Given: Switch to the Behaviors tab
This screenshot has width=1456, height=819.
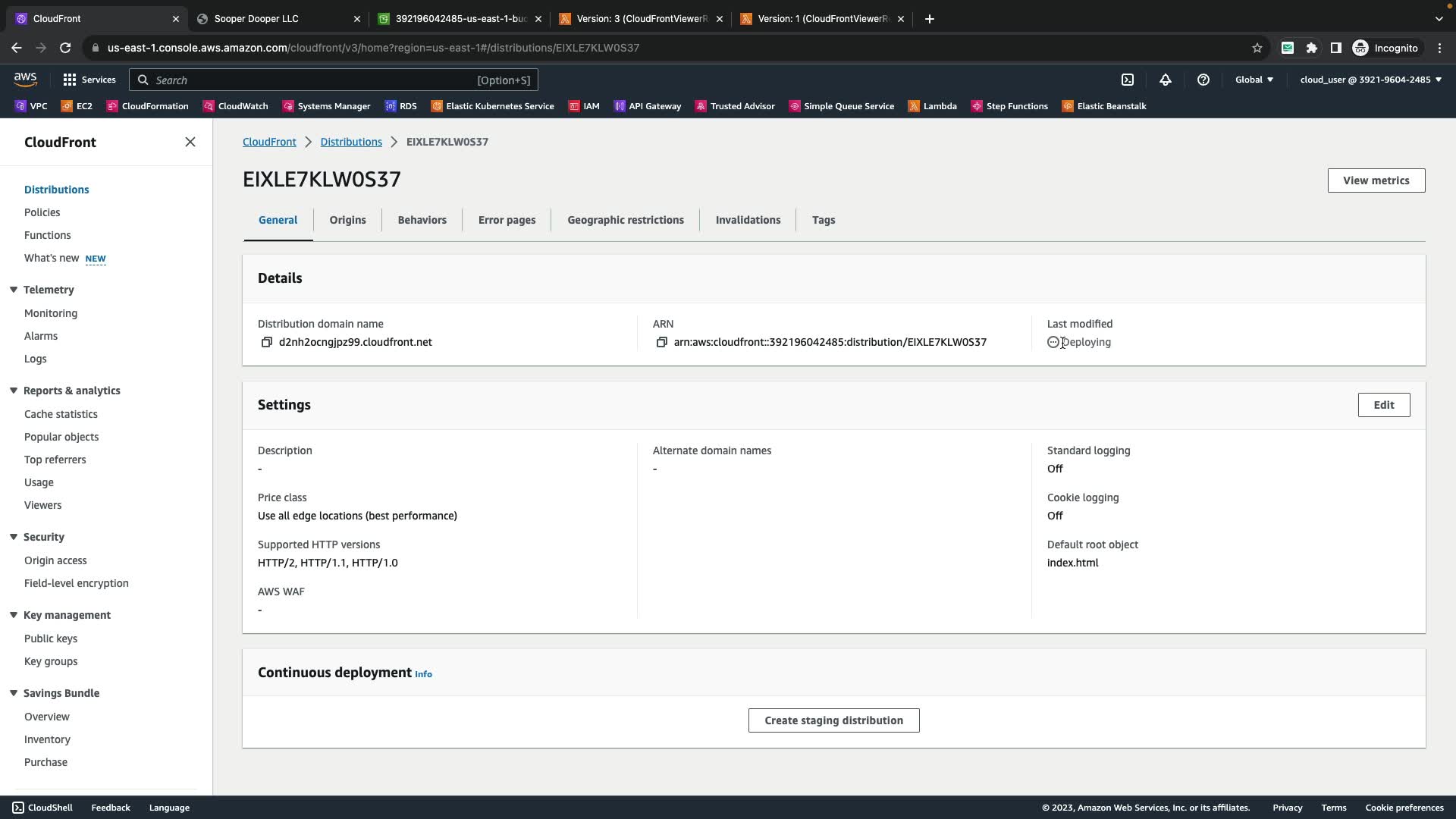Looking at the screenshot, I should click(x=422, y=220).
